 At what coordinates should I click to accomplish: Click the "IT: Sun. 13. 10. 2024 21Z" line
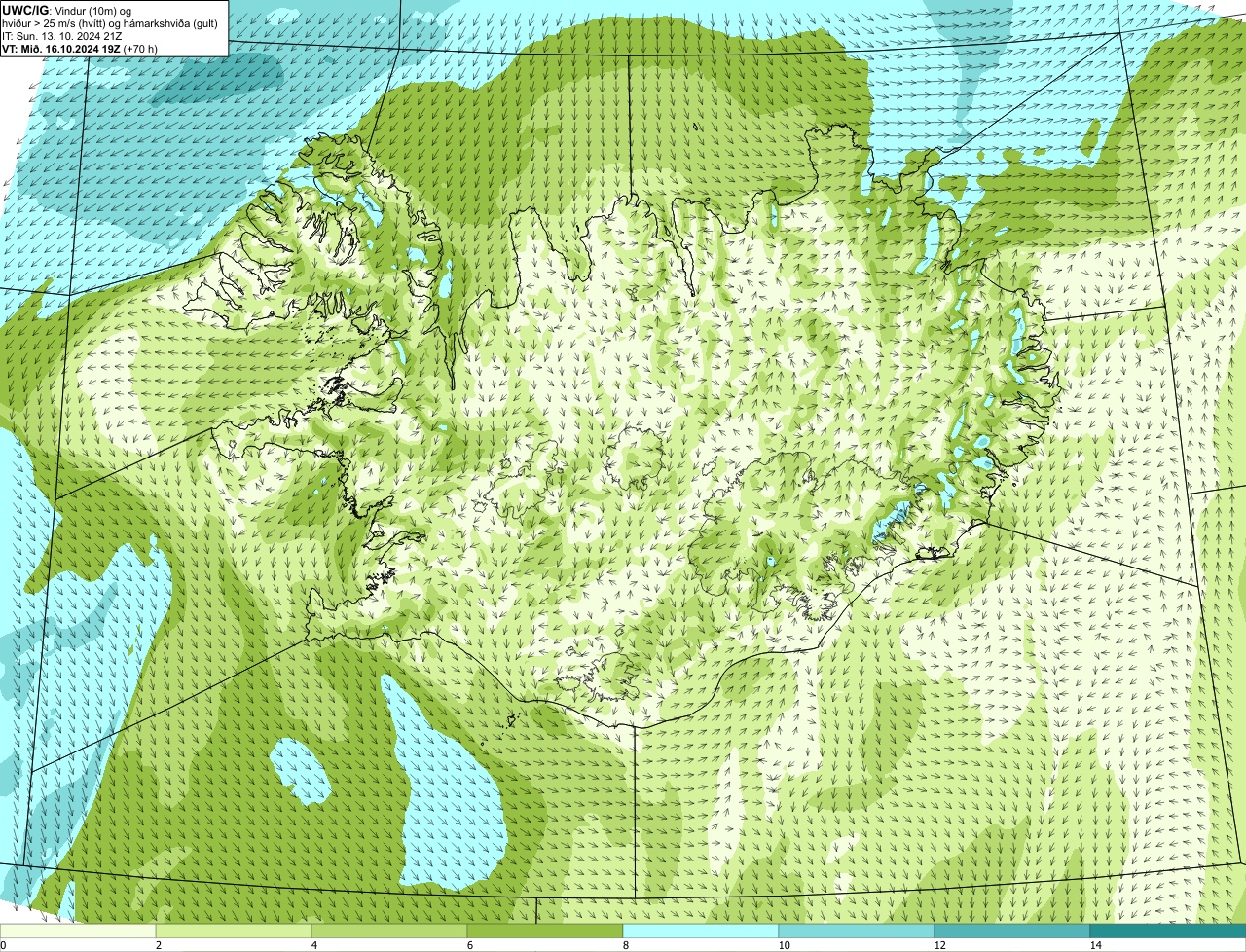[x=62, y=36]
